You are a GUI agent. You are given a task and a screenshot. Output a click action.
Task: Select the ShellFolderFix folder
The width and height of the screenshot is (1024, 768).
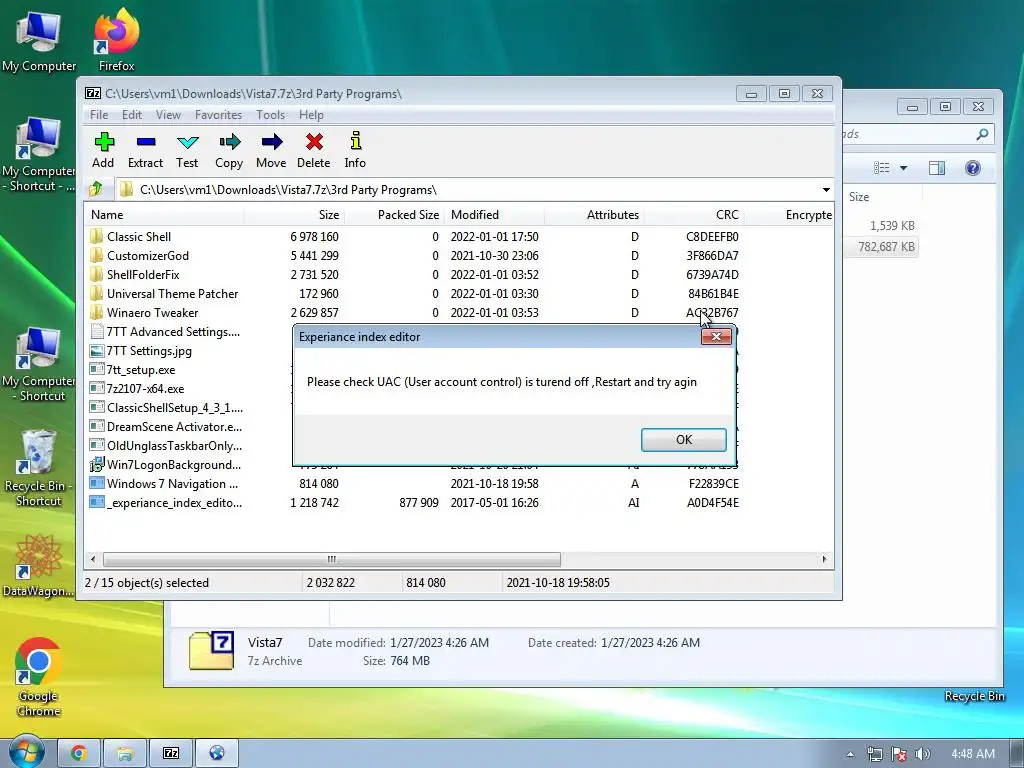pyautogui.click(x=143, y=274)
